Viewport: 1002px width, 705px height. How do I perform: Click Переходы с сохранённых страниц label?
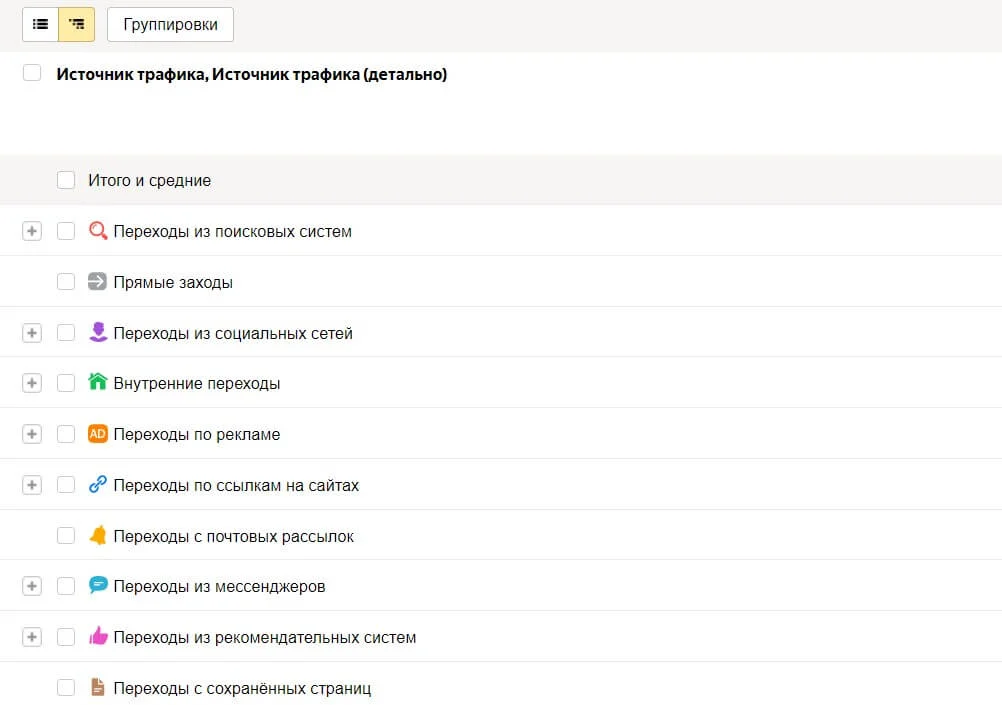pos(242,688)
